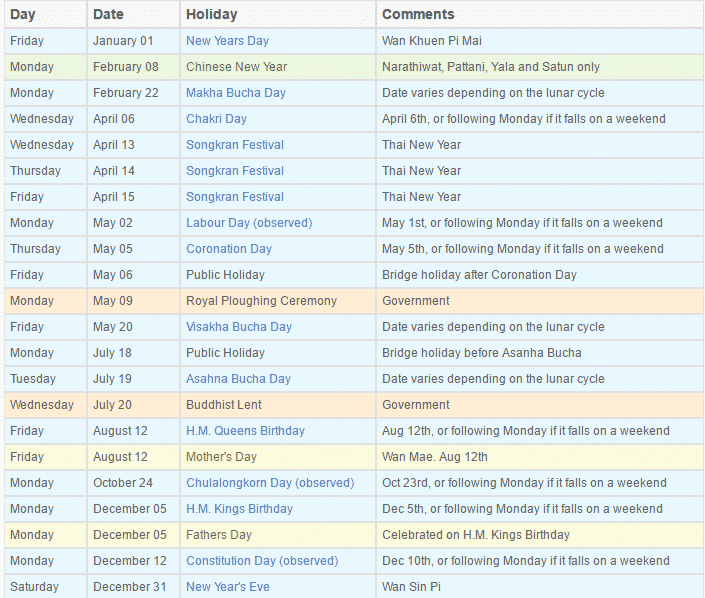Select the December 31 date cell
Screen dimensions: 705x598
pyautogui.click(x=133, y=587)
